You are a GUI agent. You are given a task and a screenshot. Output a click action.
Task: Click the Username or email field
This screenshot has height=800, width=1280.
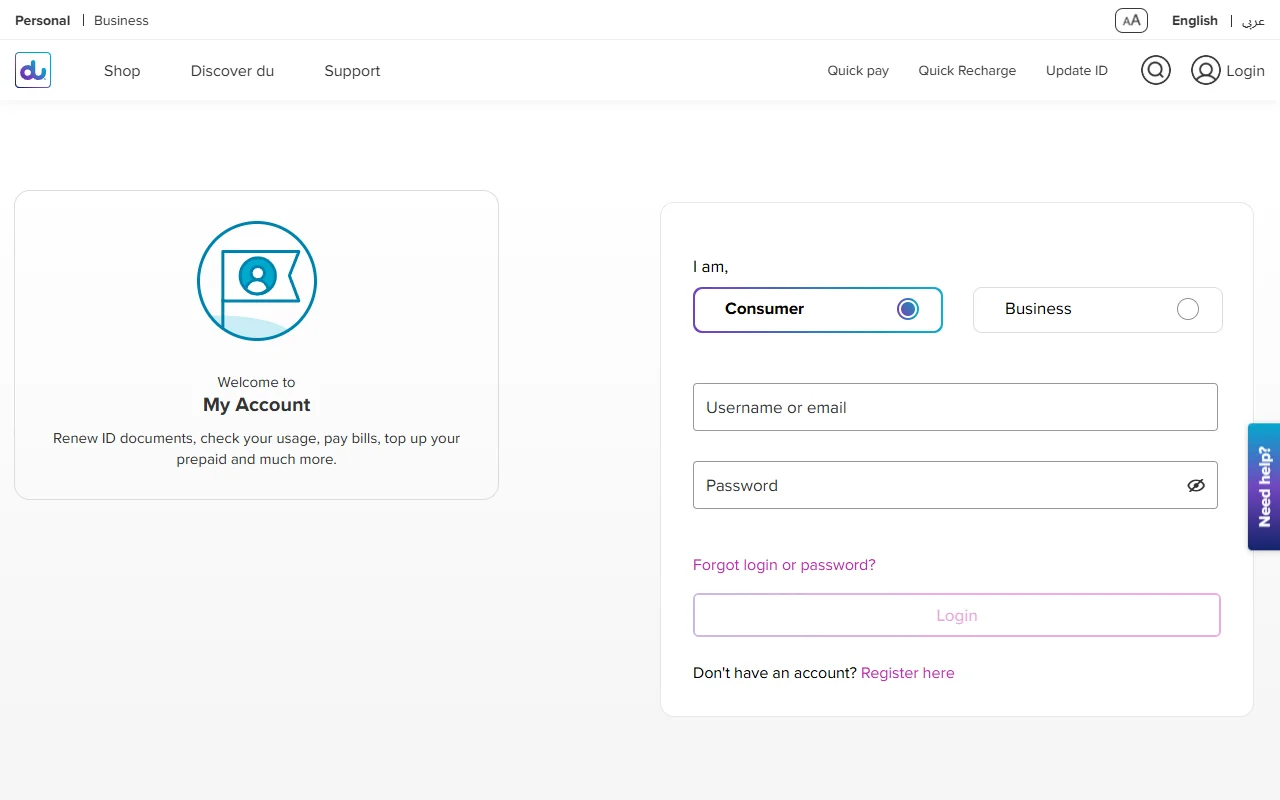[955, 407]
